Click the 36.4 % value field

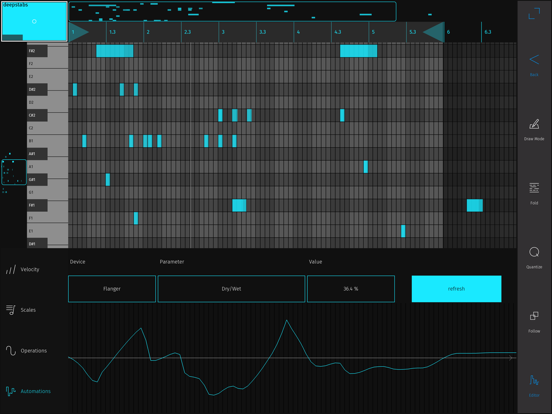(351, 289)
